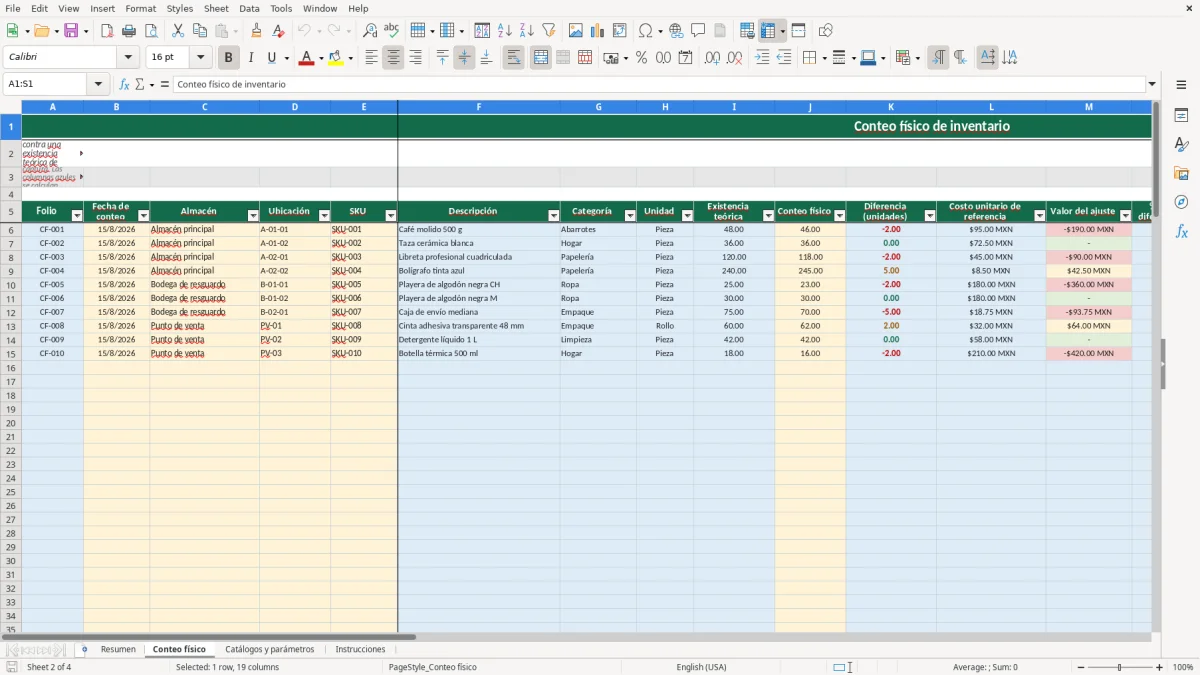1200x675 pixels.
Task: Toggle Wrap Text
Action: pyautogui.click(x=514, y=58)
